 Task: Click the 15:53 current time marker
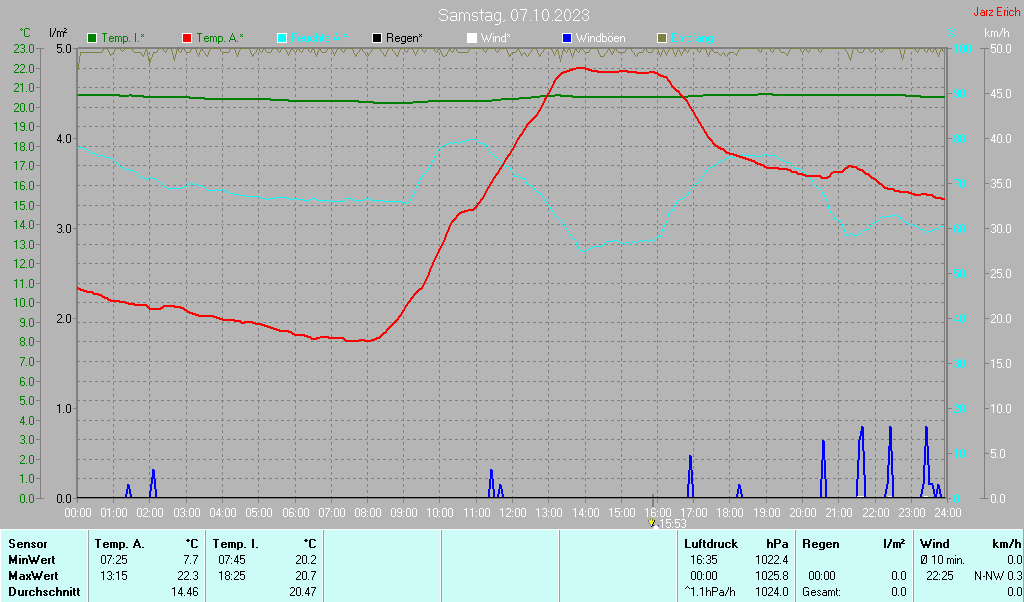(x=674, y=524)
